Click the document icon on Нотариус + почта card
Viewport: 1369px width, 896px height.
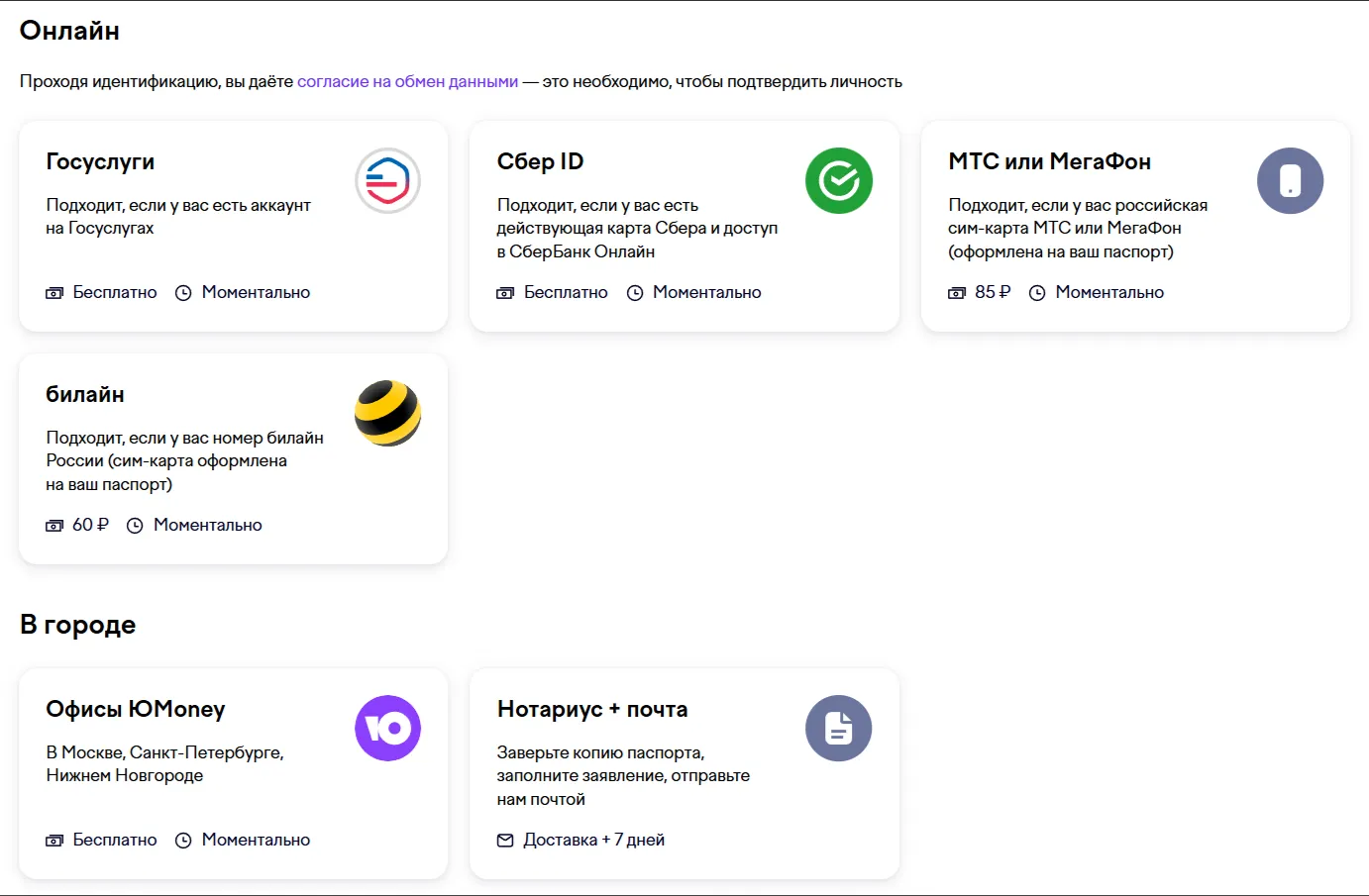click(839, 729)
